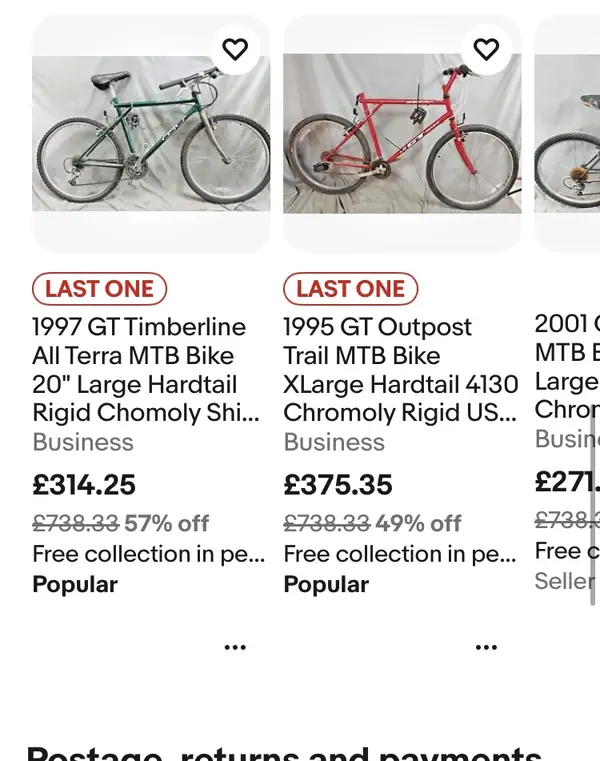This screenshot has height=761, width=600.
Task: Click LAST ONE badge on Timberline listing
Action: [x=100, y=289]
